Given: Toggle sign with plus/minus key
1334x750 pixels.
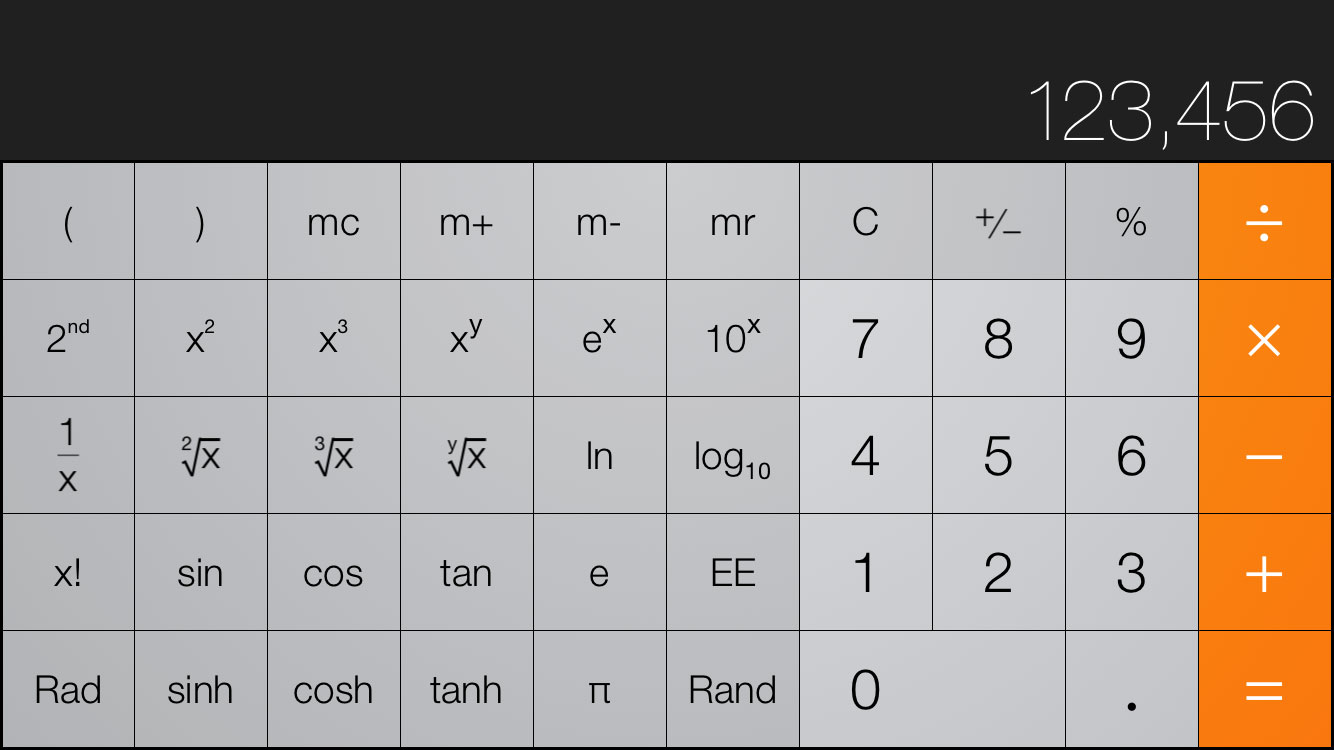Looking at the screenshot, I should [998, 222].
